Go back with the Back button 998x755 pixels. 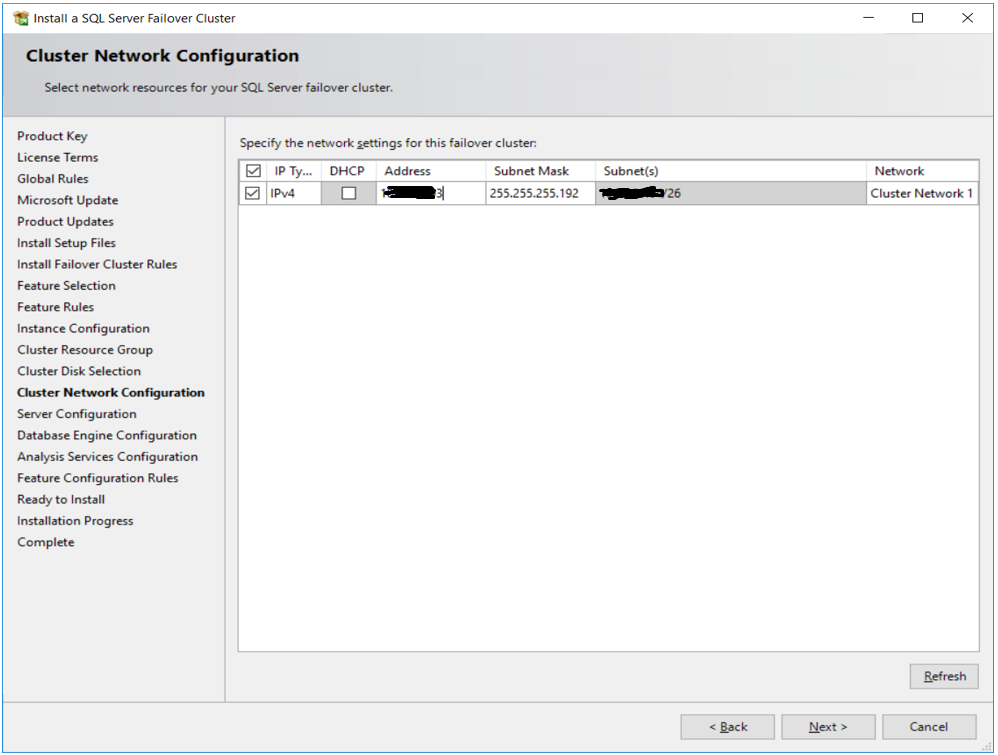tap(727, 726)
